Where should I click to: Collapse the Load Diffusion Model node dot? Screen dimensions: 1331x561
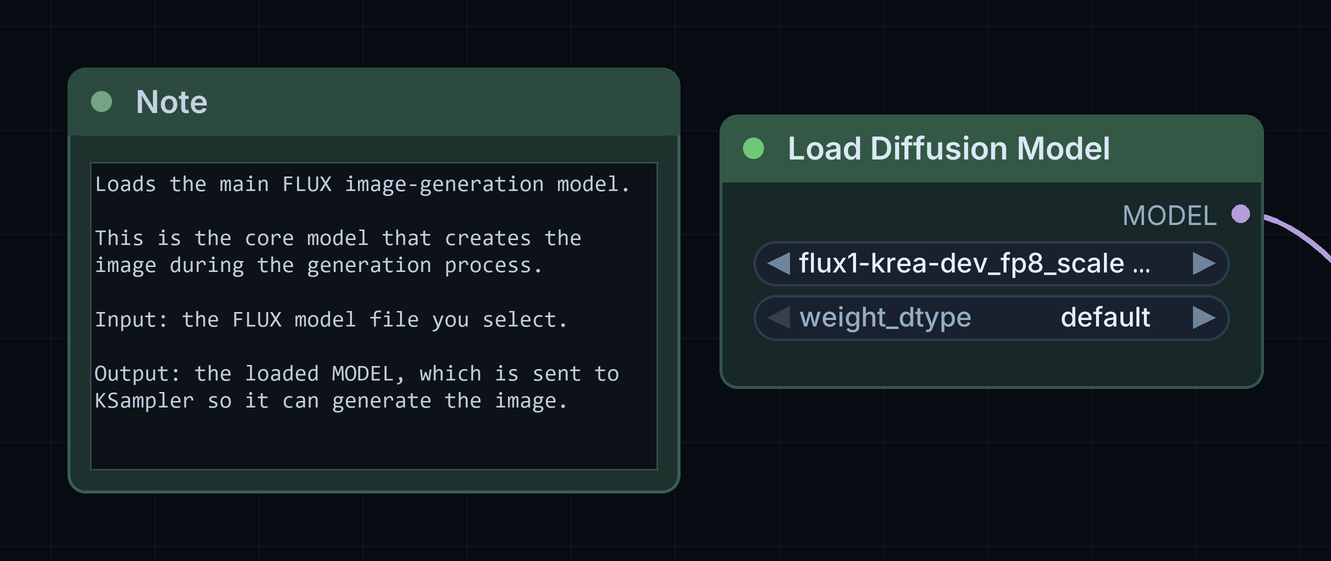pos(754,148)
